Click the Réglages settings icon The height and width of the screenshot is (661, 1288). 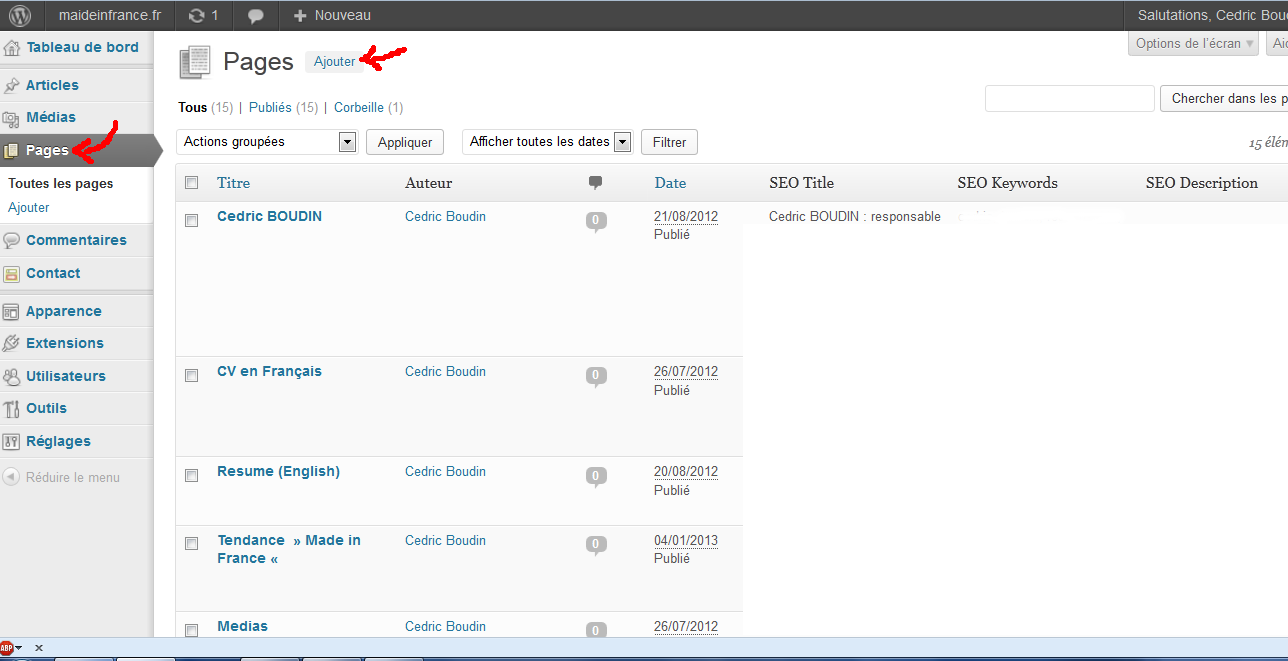(x=11, y=442)
